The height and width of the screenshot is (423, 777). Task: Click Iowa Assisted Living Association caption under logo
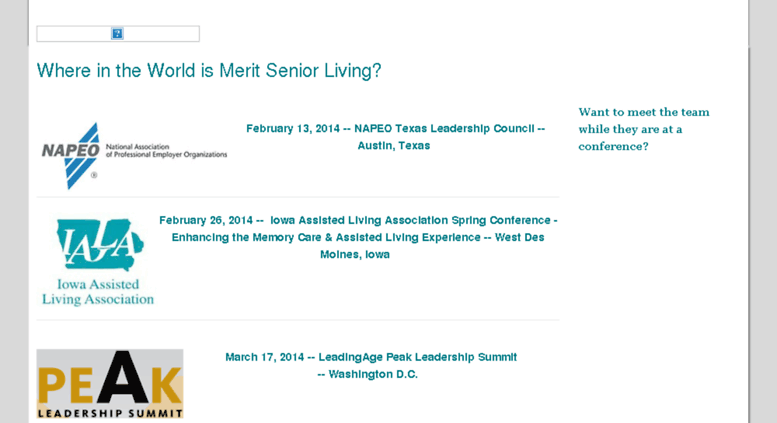click(x=98, y=292)
